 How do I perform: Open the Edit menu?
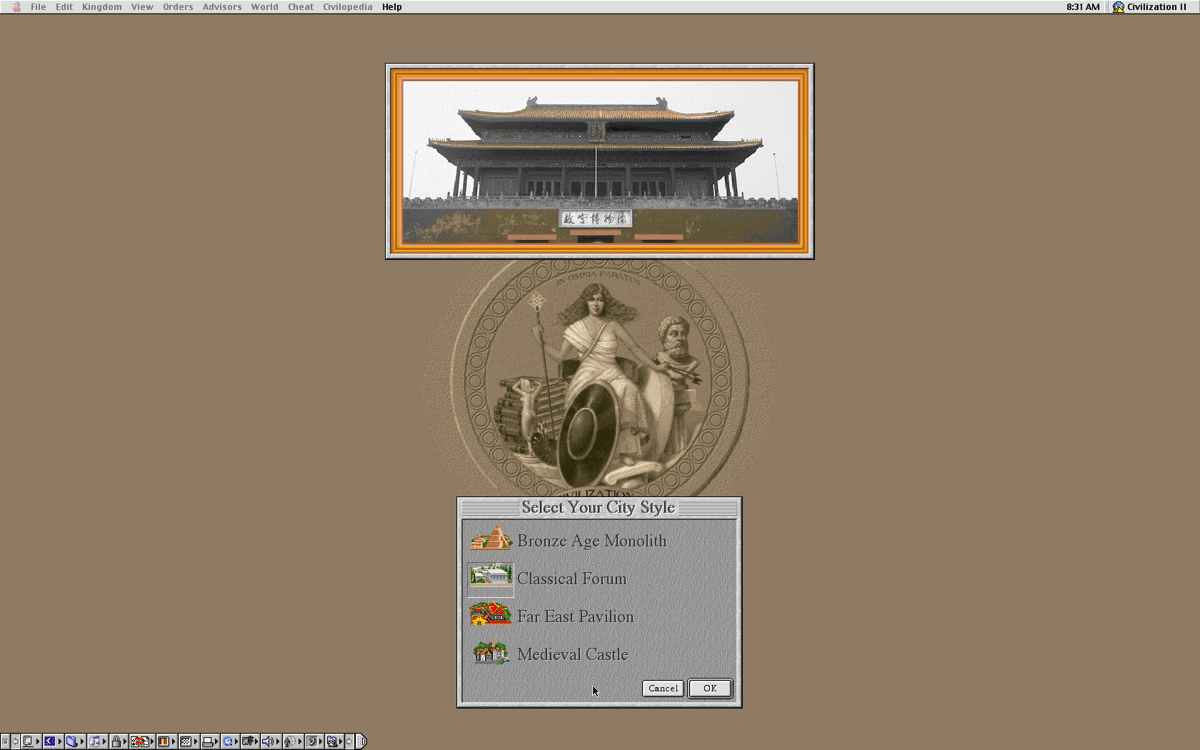(64, 7)
